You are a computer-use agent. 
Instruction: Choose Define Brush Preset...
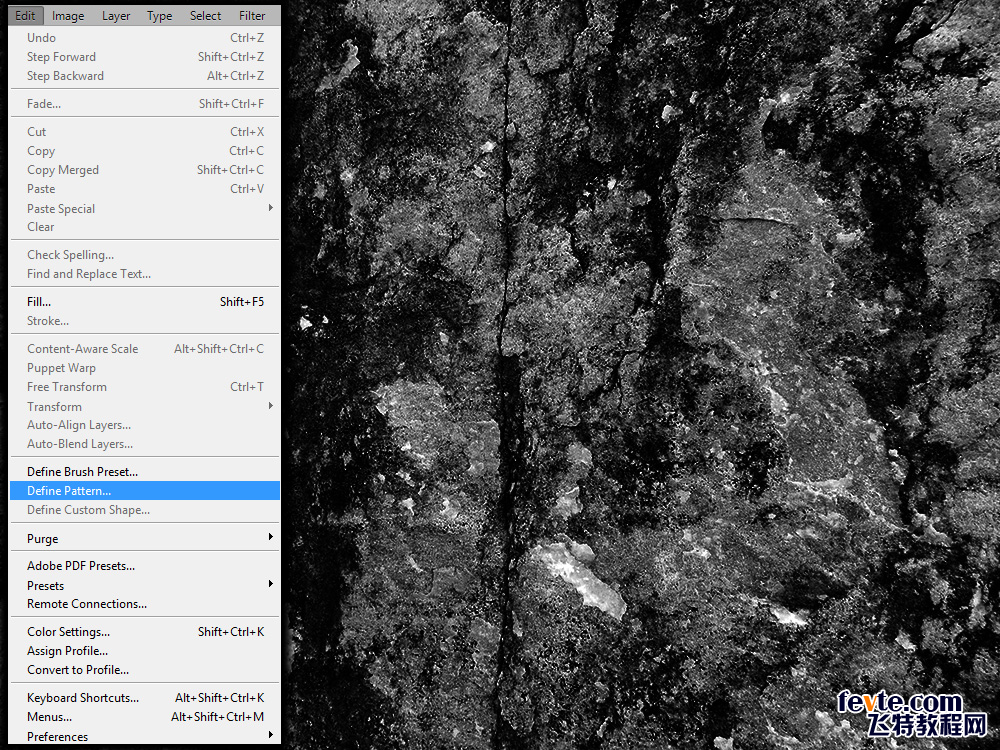pos(145,472)
